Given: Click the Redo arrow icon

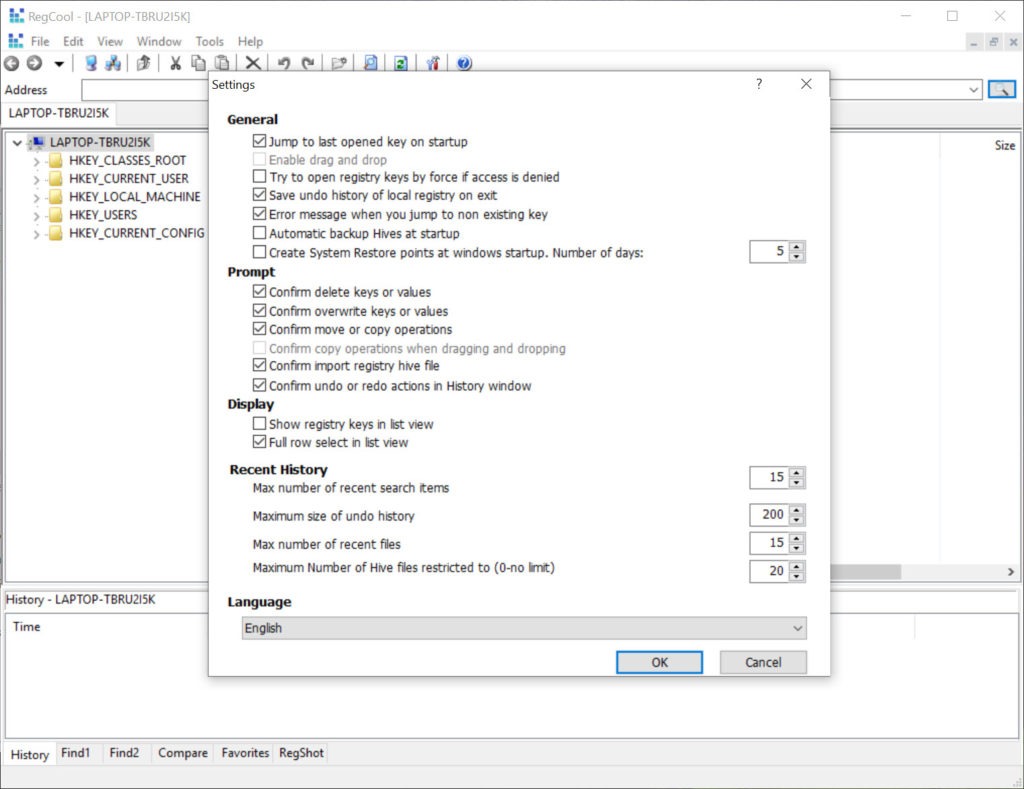Looking at the screenshot, I should (x=308, y=63).
